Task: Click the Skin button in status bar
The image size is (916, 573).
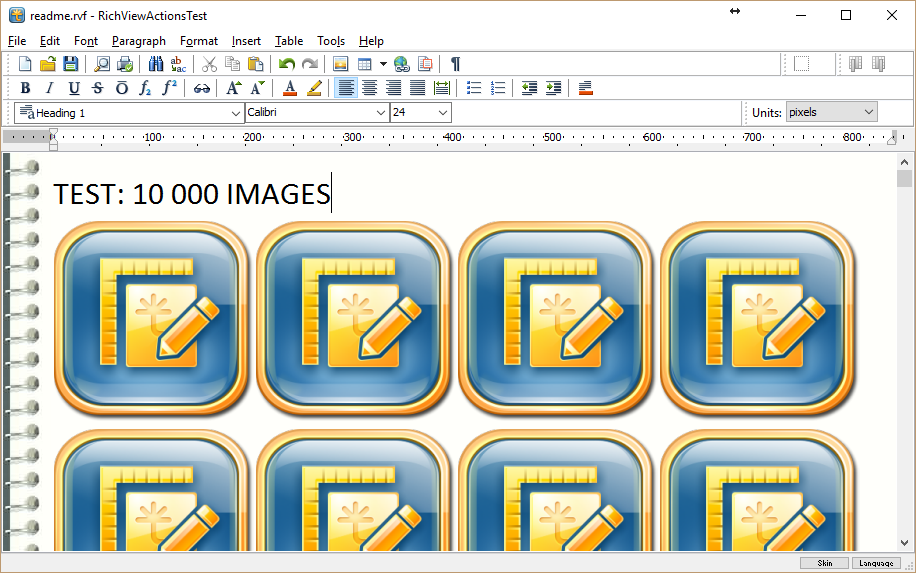Action: [824, 563]
